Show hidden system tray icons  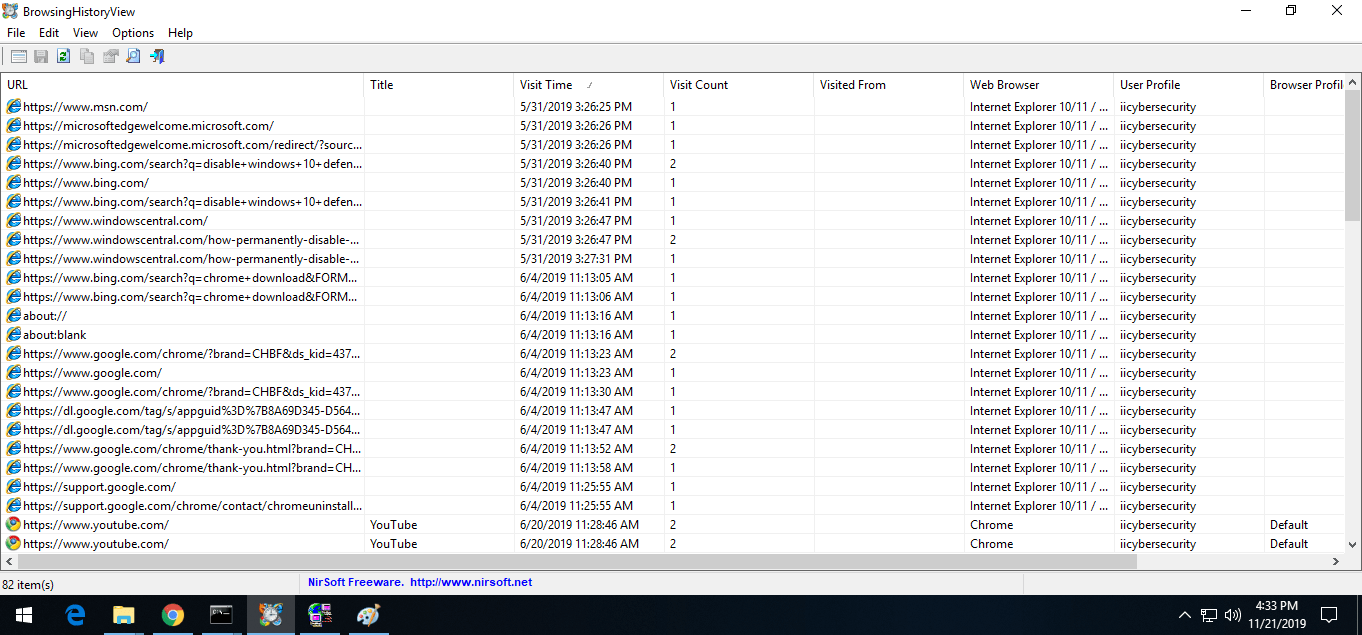pos(1185,615)
